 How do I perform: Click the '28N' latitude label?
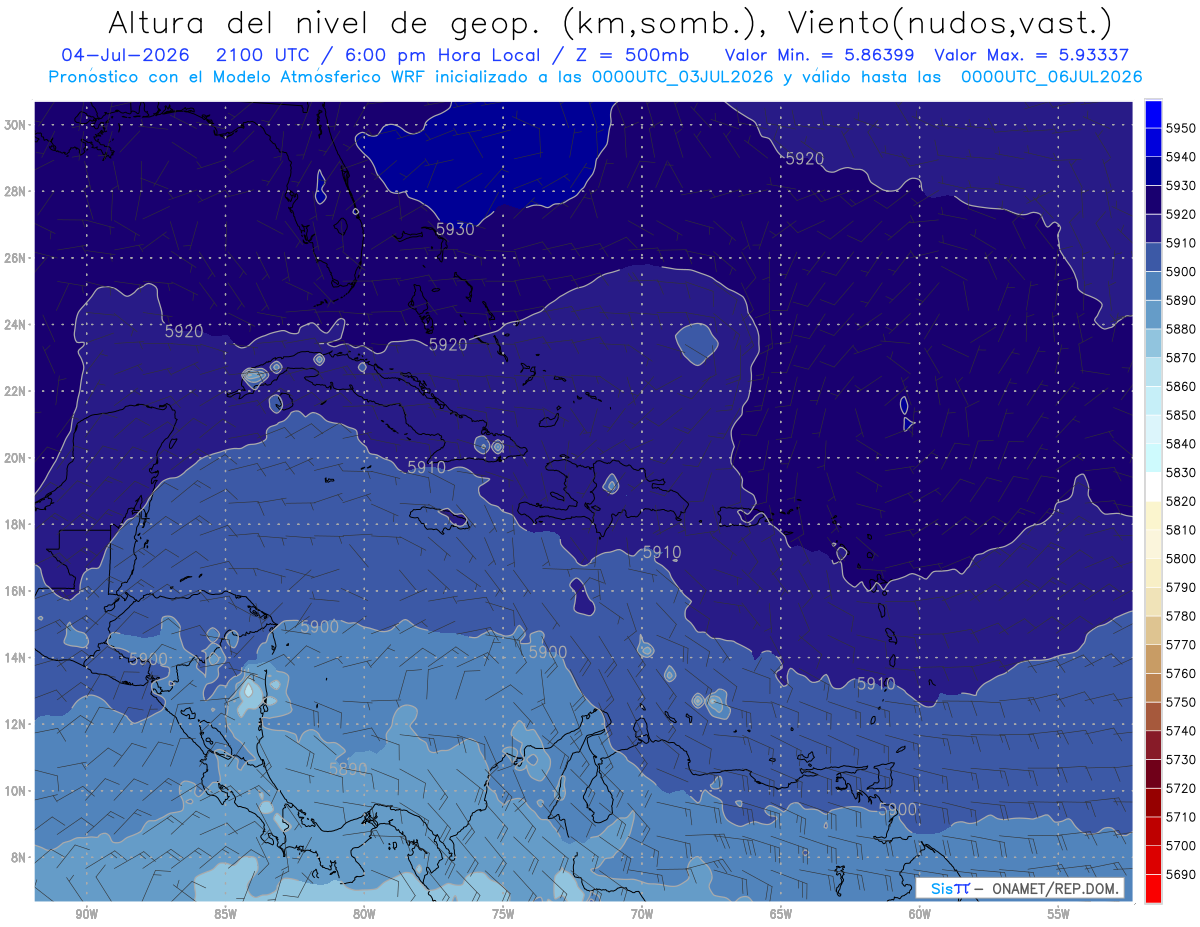click(15, 191)
